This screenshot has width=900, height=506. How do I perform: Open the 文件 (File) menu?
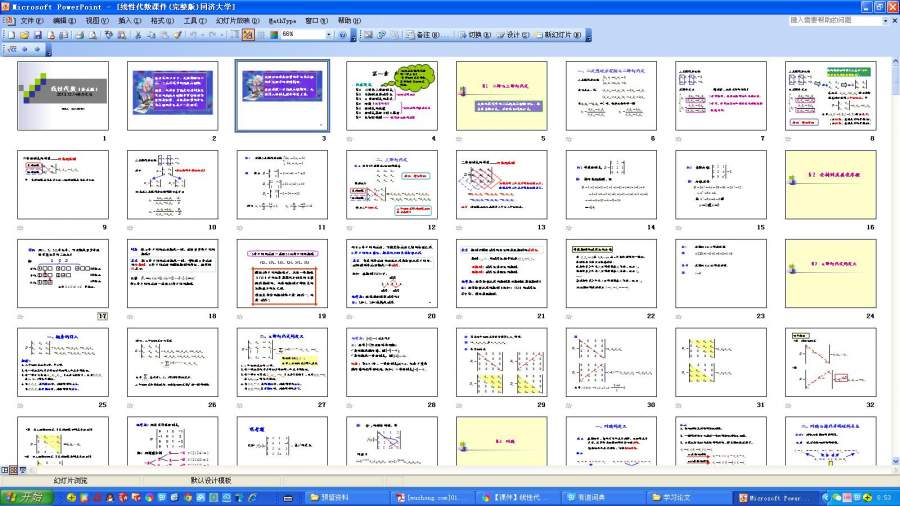tap(32, 20)
